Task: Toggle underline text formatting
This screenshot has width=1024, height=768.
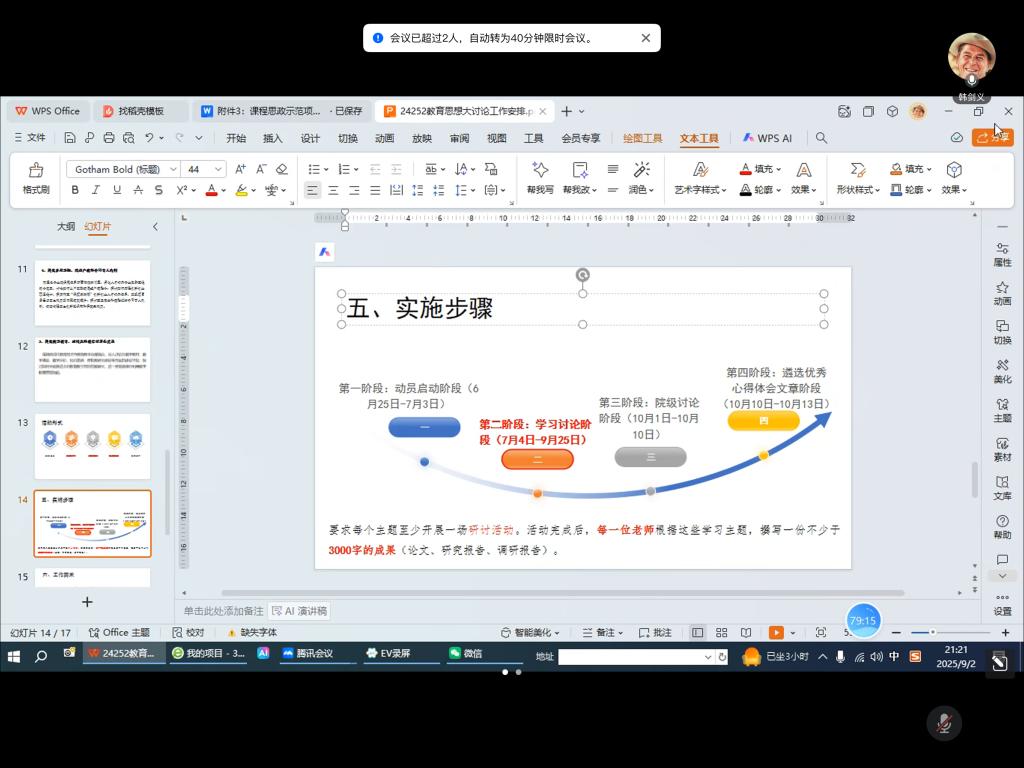Action: point(117,190)
